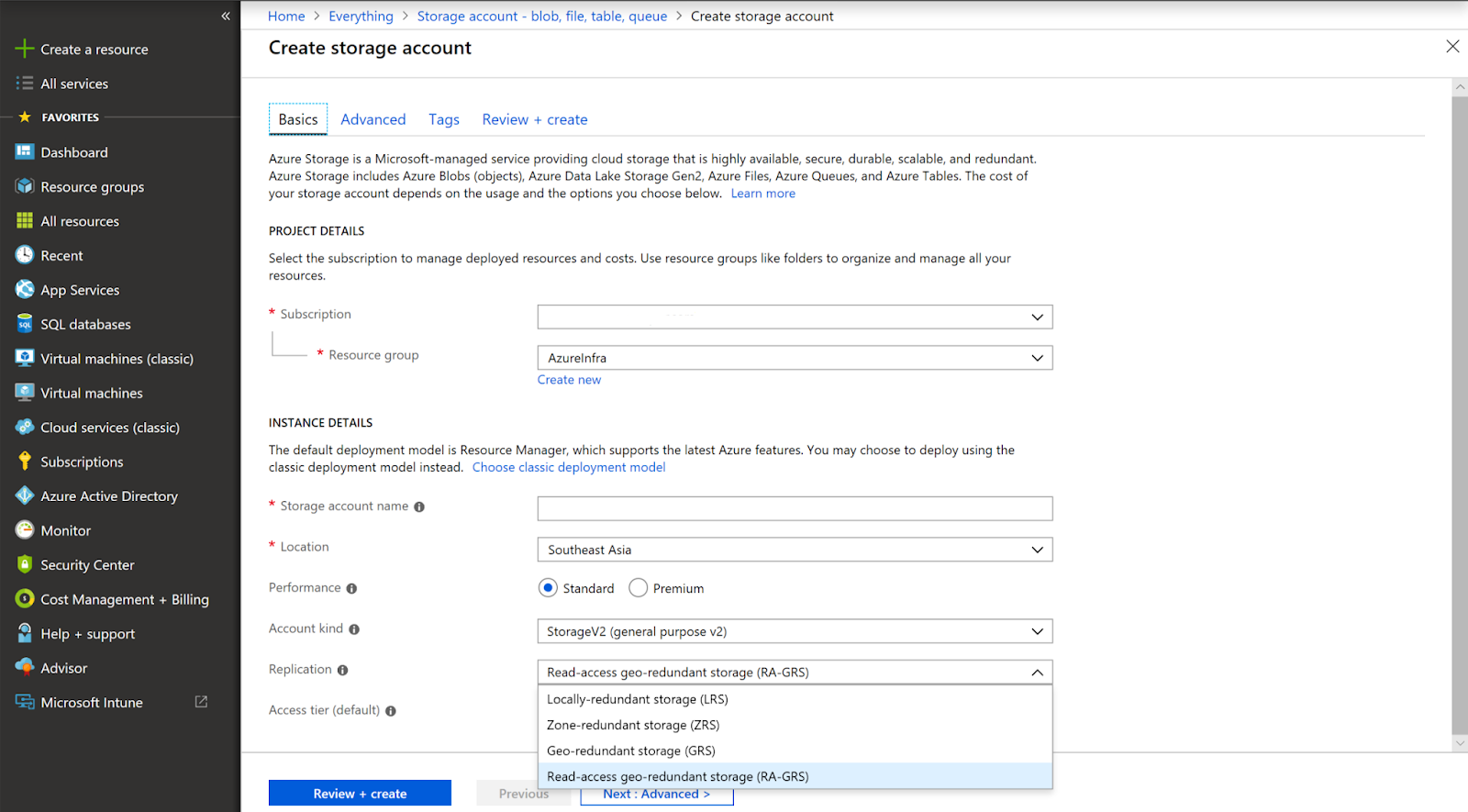Select Standard performance radio button

click(548, 588)
